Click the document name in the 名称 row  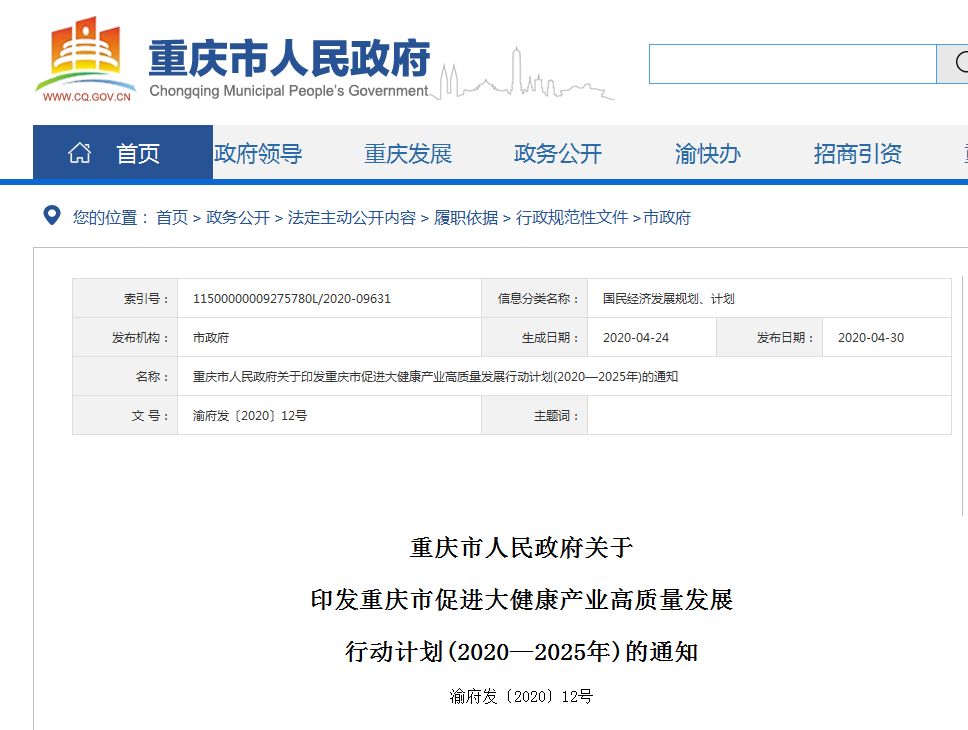click(x=435, y=377)
